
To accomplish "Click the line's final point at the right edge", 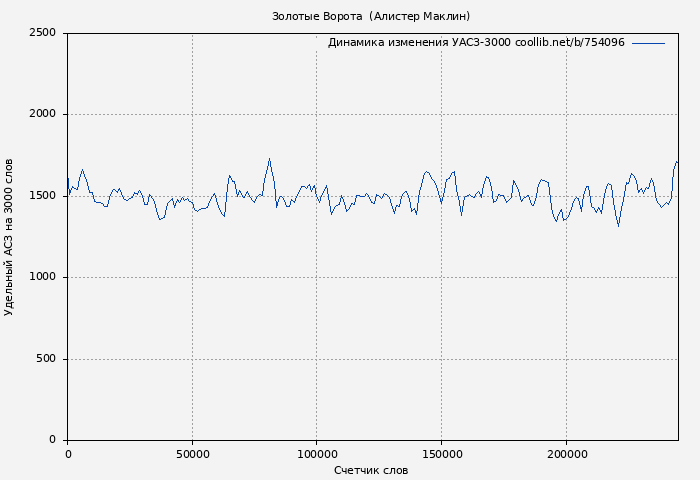I will click(x=677, y=162).
